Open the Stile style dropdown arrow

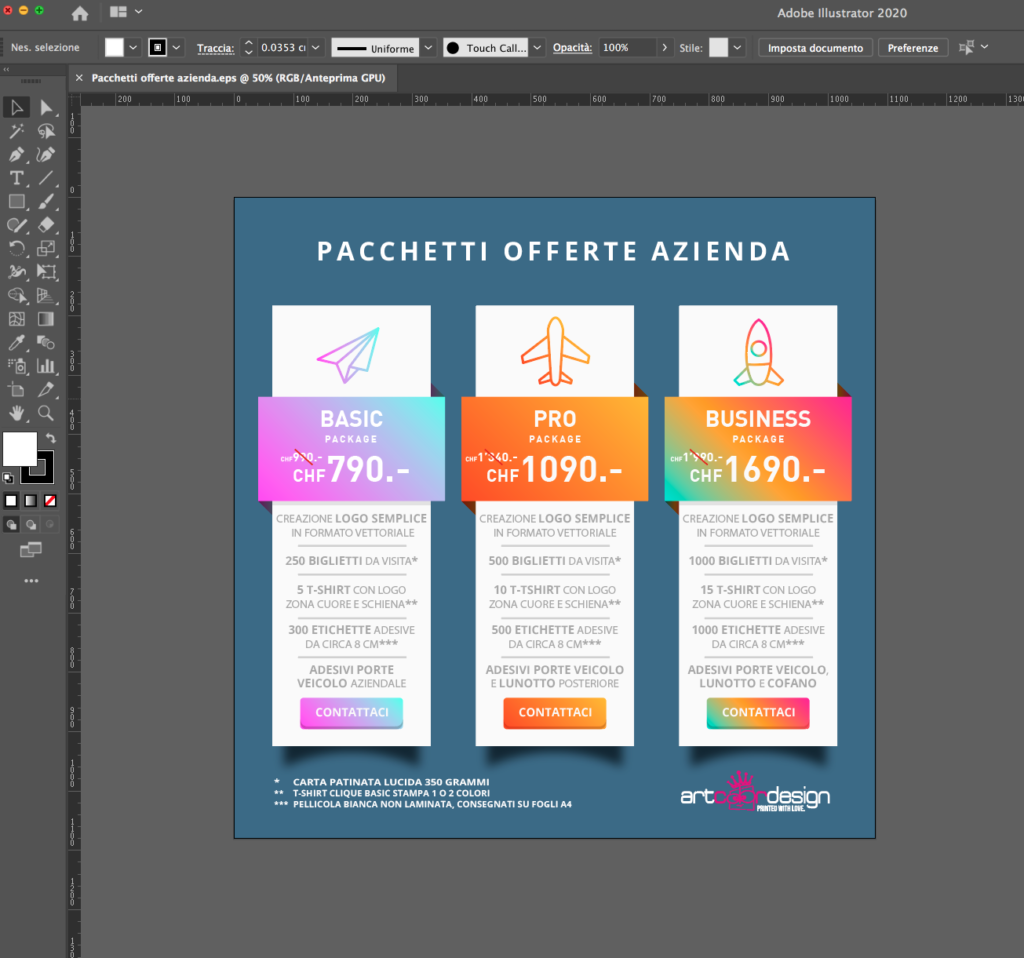click(738, 48)
